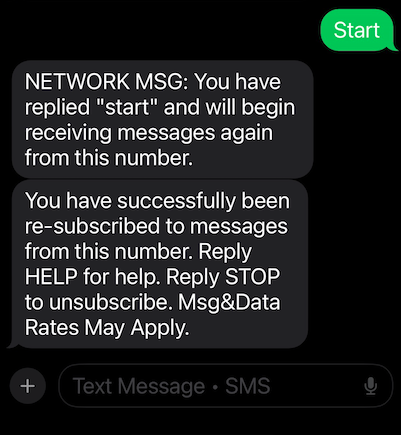Tap the "Reply HELP for help" sentence
401x435 pixels.
pyautogui.click(x=138, y=264)
